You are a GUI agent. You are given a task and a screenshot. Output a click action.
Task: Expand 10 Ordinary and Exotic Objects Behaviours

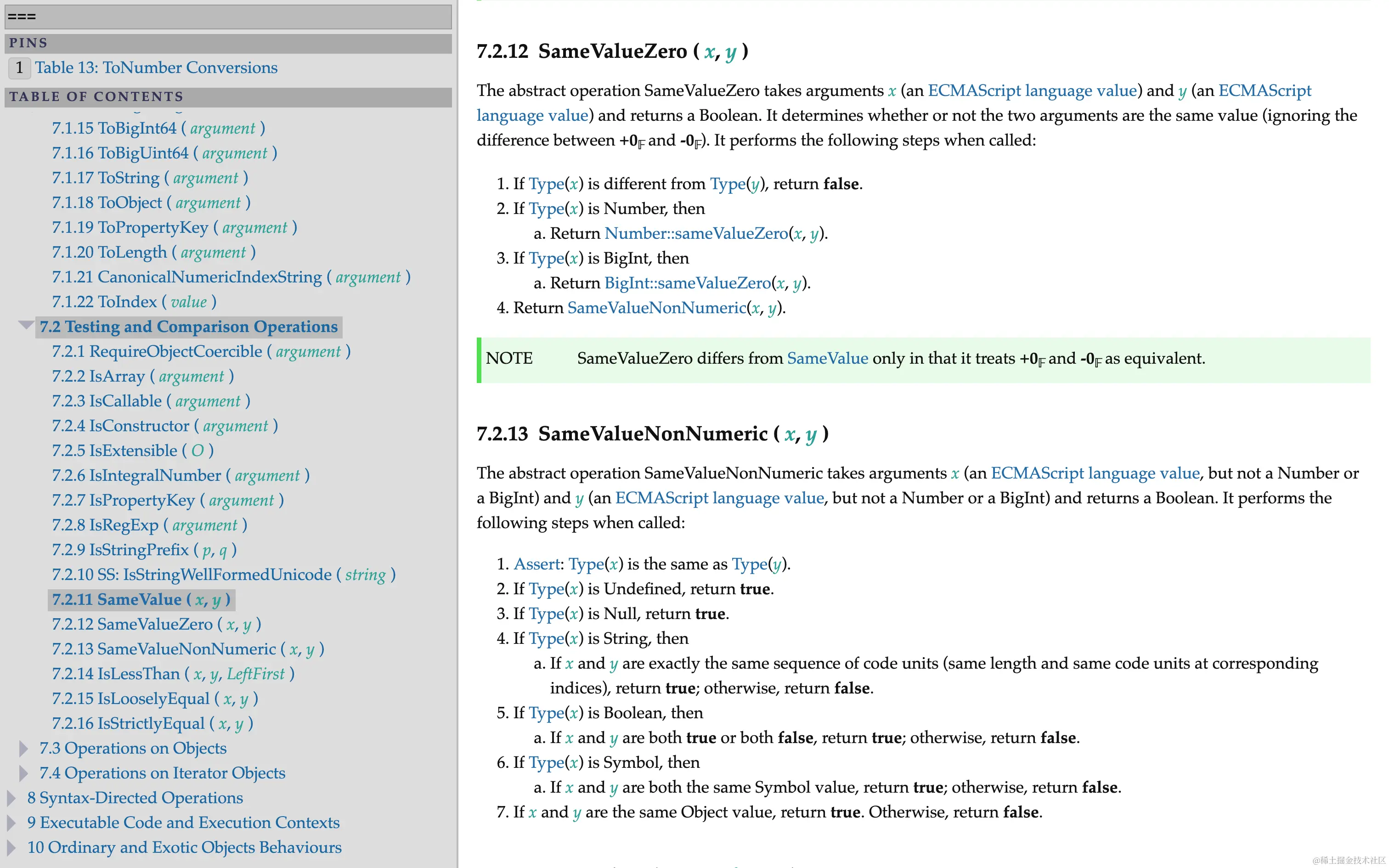(11, 847)
